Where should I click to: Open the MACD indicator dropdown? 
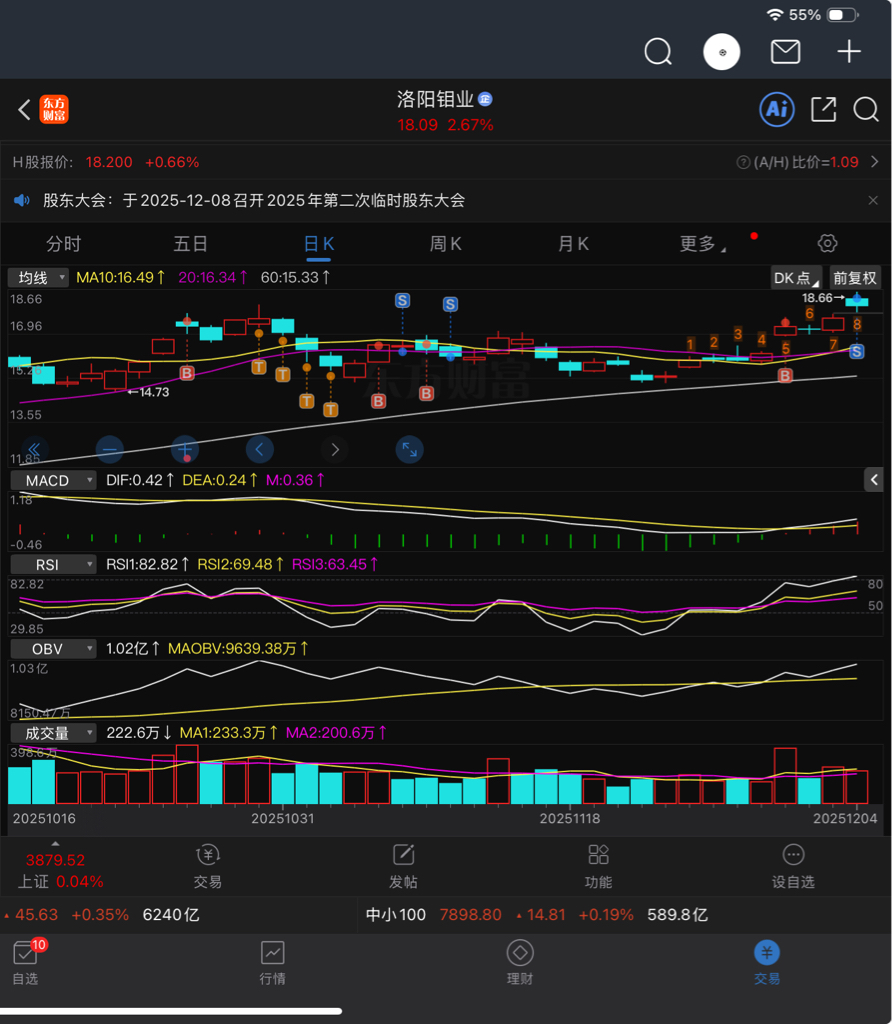(54, 481)
